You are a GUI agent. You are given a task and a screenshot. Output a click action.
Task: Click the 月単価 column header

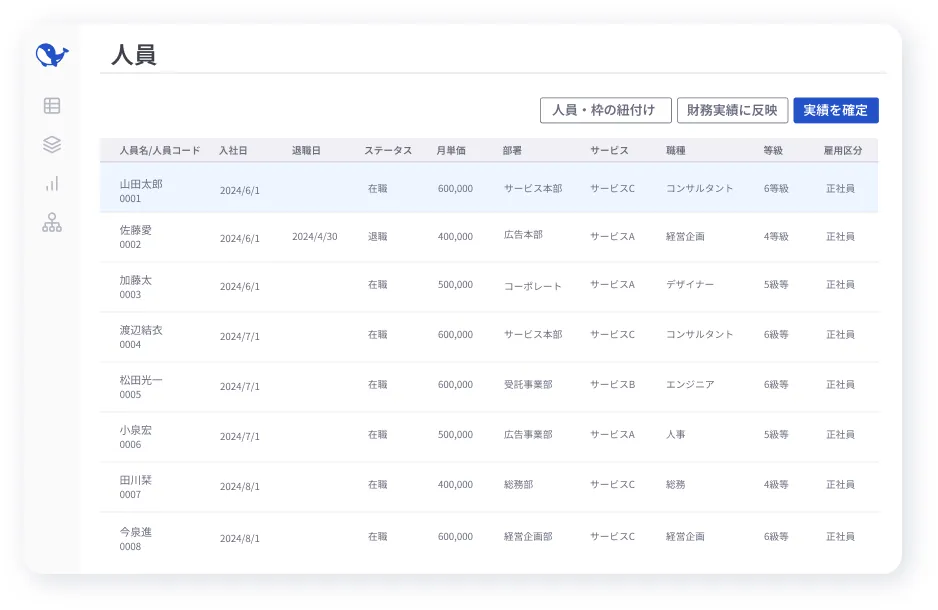click(451, 151)
